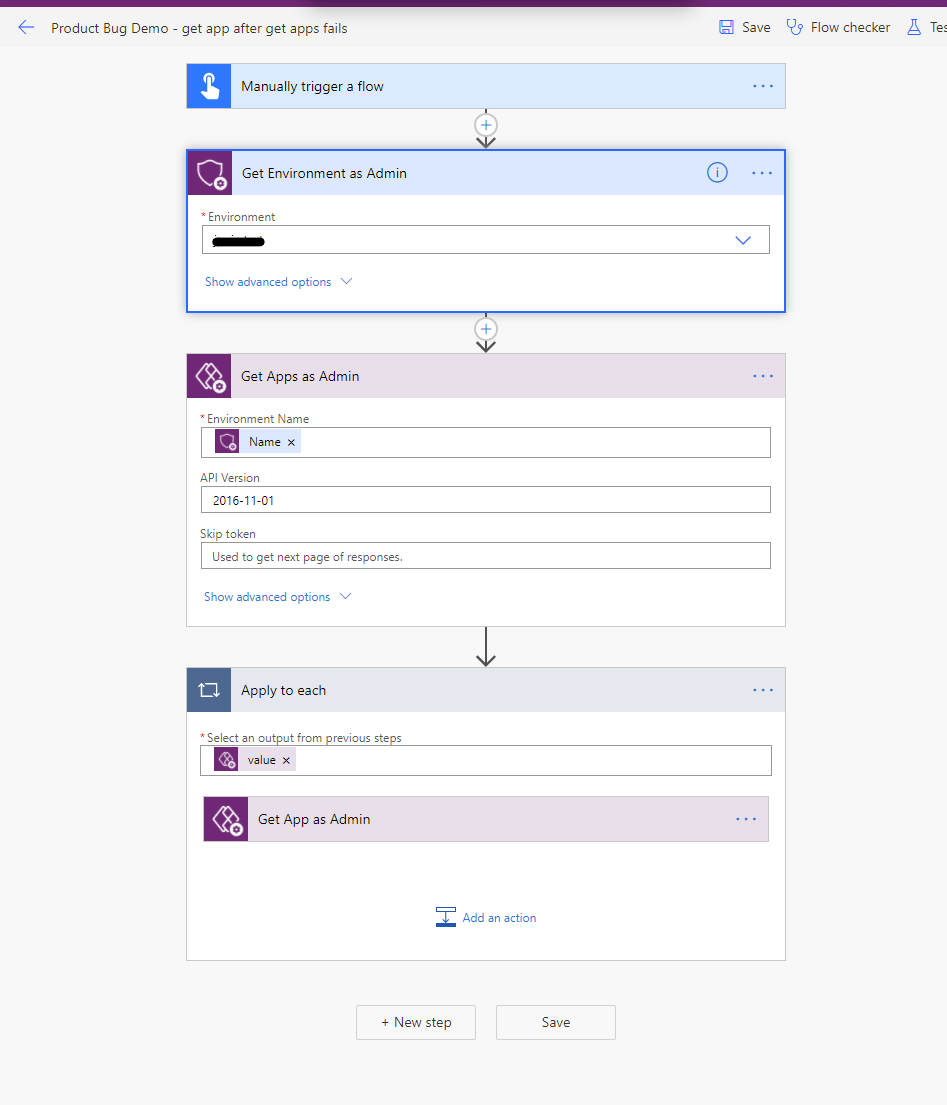Open the trigger's ellipsis menu
Viewport: 947px width, 1105px height.
click(x=763, y=86)
